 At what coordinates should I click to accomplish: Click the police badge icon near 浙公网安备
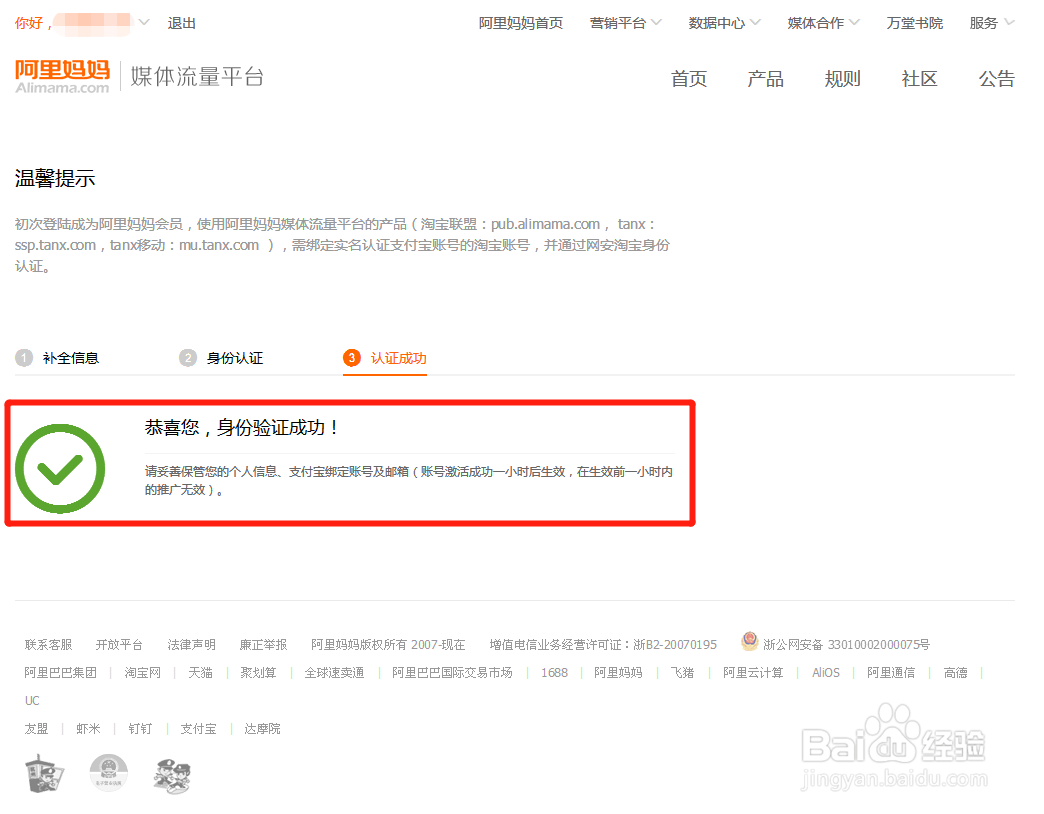click(x=750, y=642)
